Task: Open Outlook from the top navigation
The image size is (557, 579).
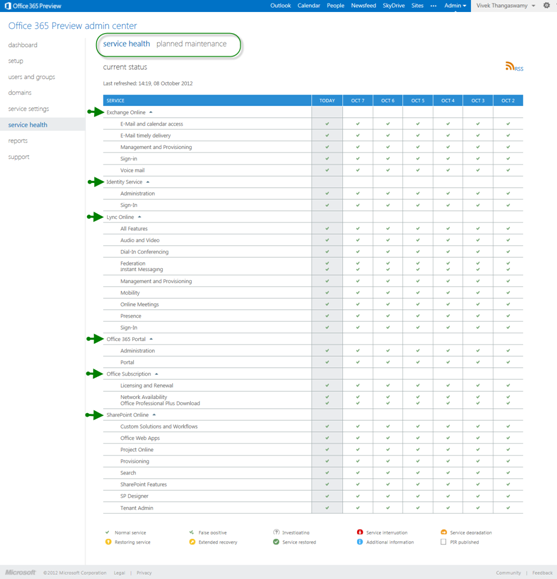Action: 280,6
